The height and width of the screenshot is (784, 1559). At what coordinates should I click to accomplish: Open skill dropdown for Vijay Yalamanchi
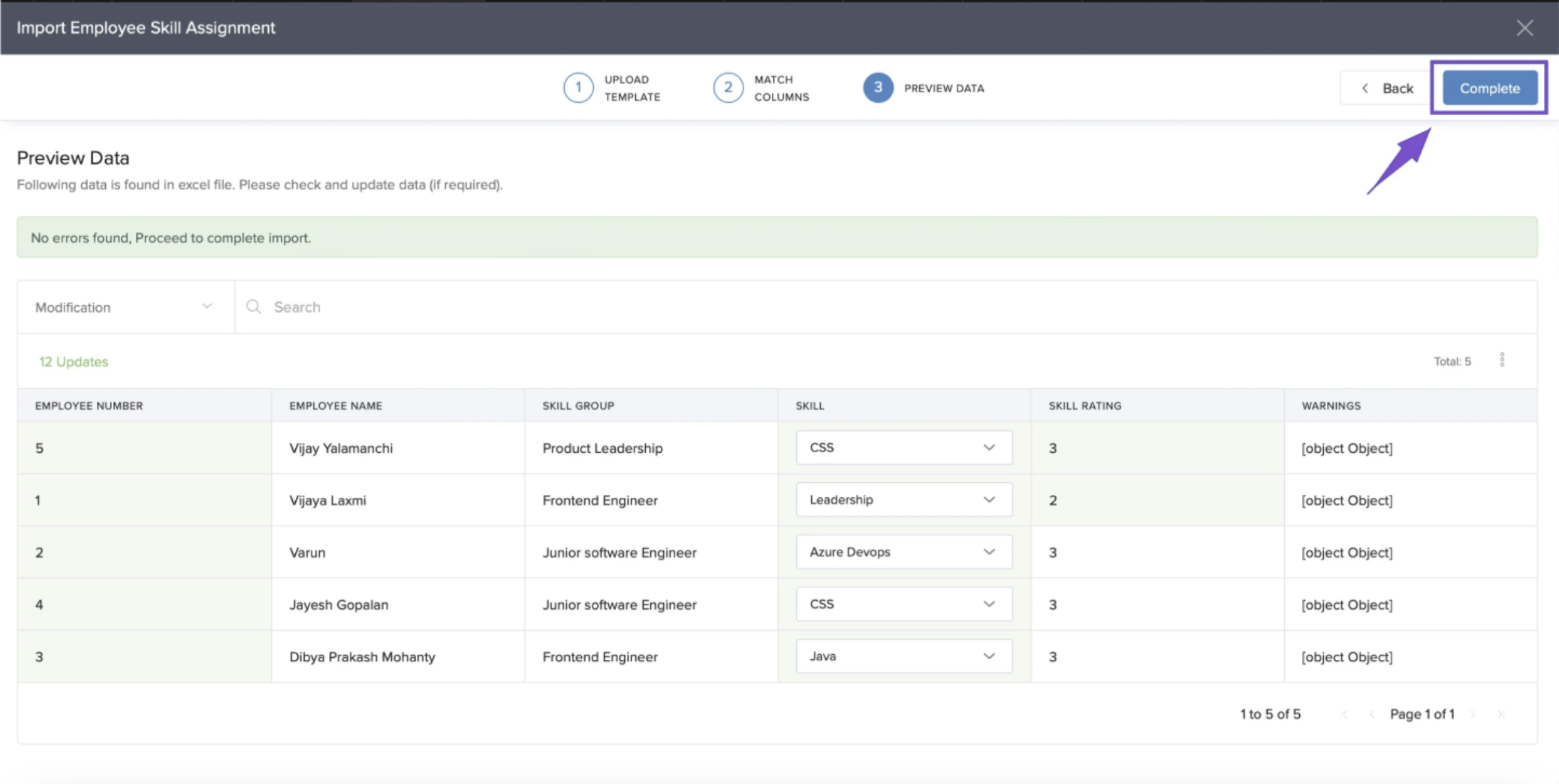(903, 448)
